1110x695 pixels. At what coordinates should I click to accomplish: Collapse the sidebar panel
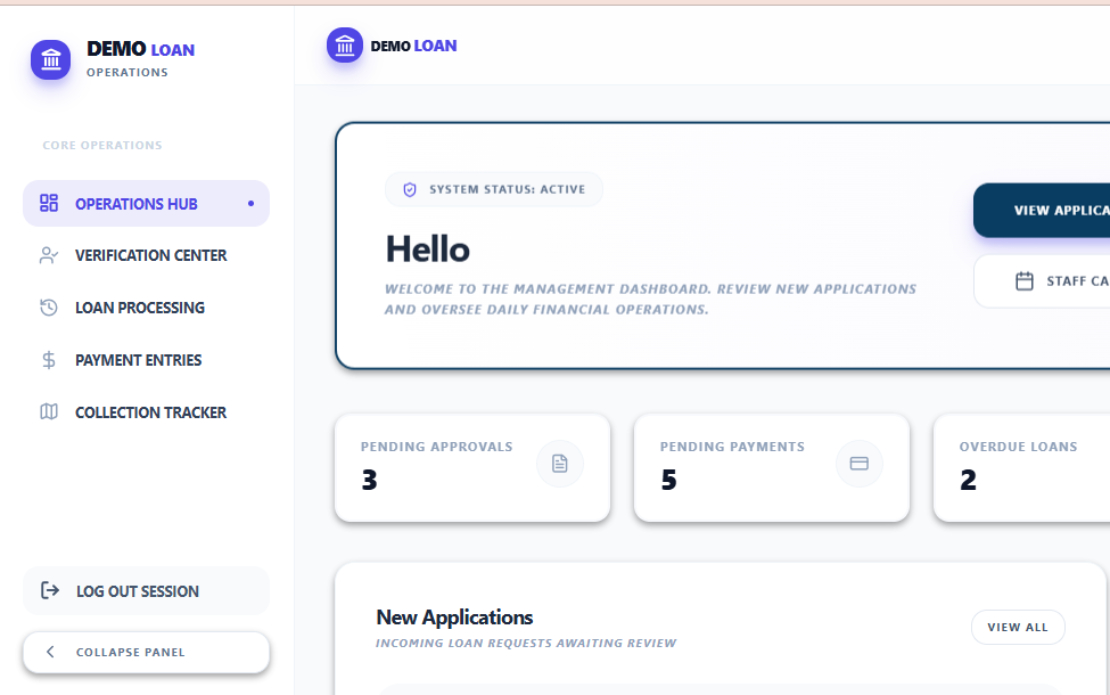click(147, 652)
